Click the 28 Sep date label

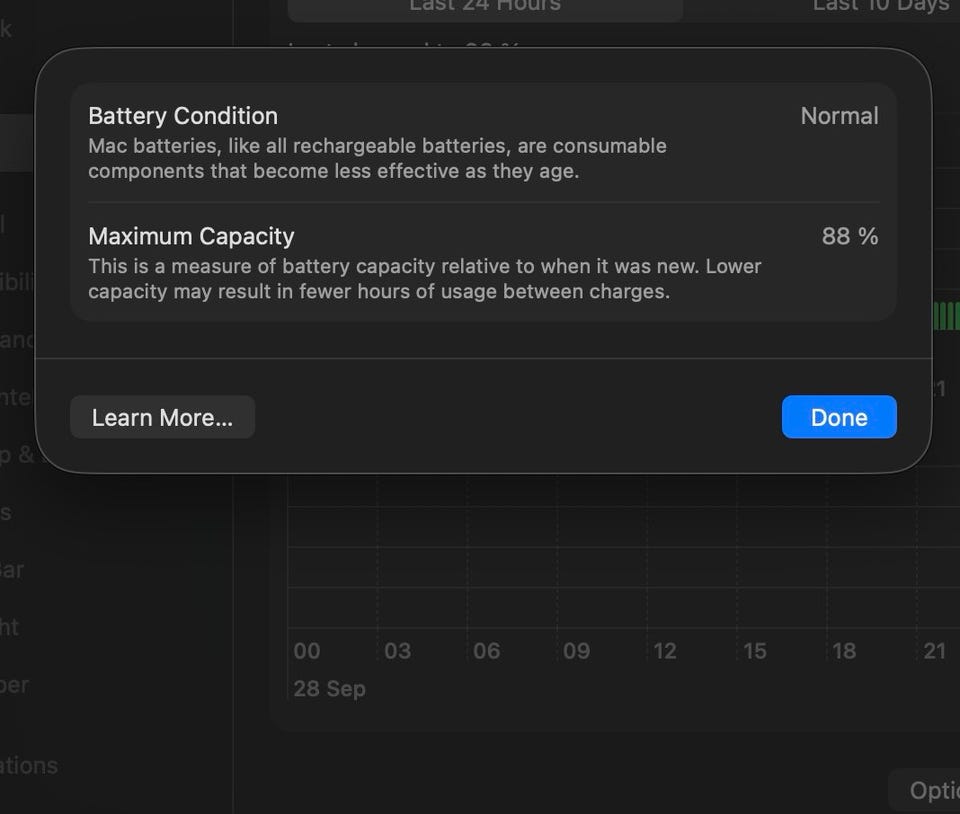329,689
